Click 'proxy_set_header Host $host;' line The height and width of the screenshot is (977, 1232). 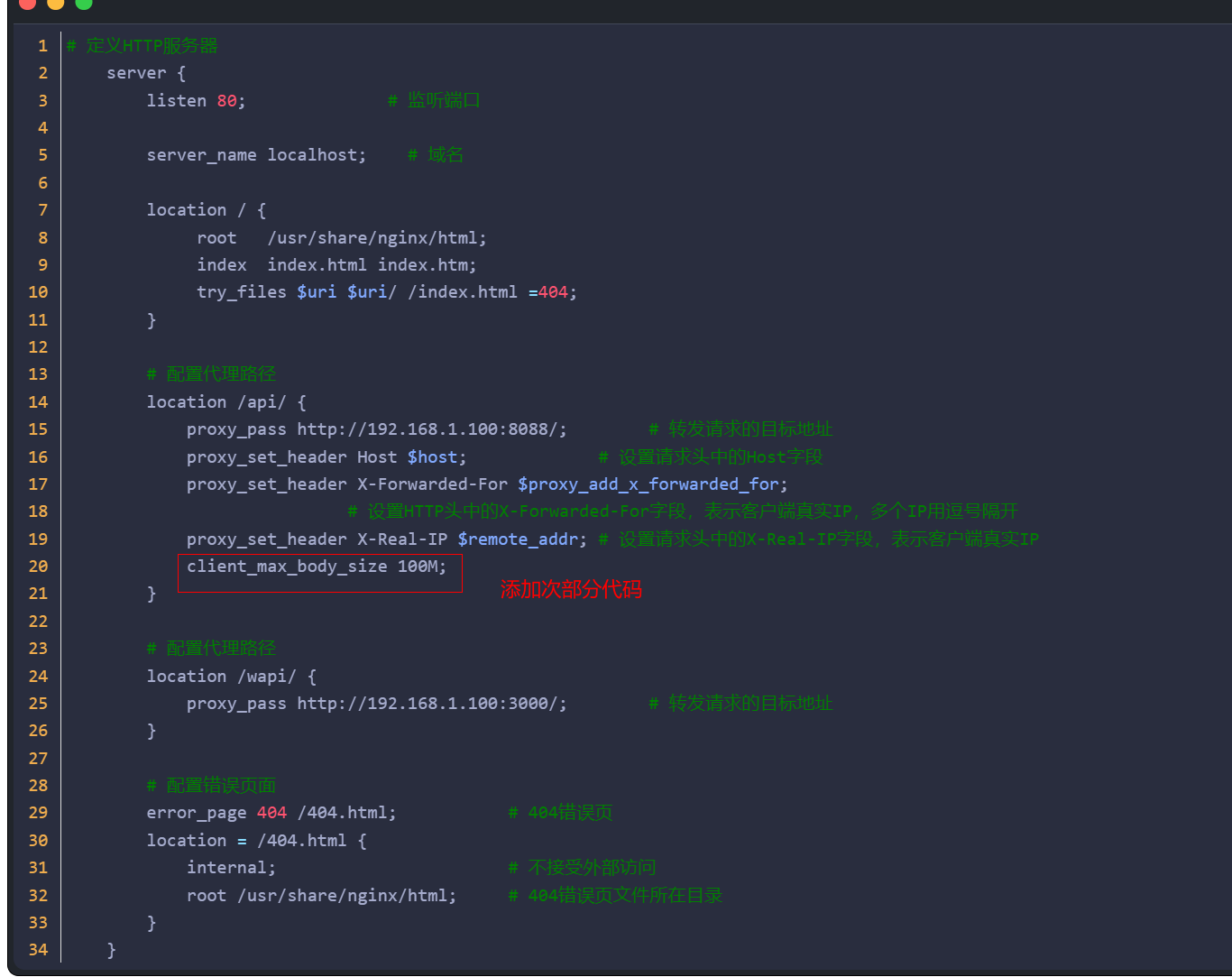click(326, 457)
